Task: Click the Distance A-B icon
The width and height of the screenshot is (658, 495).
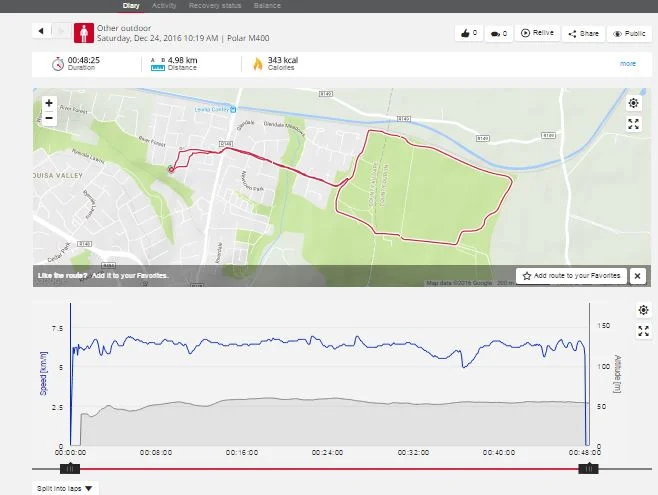Action: (x=158, y=64)
